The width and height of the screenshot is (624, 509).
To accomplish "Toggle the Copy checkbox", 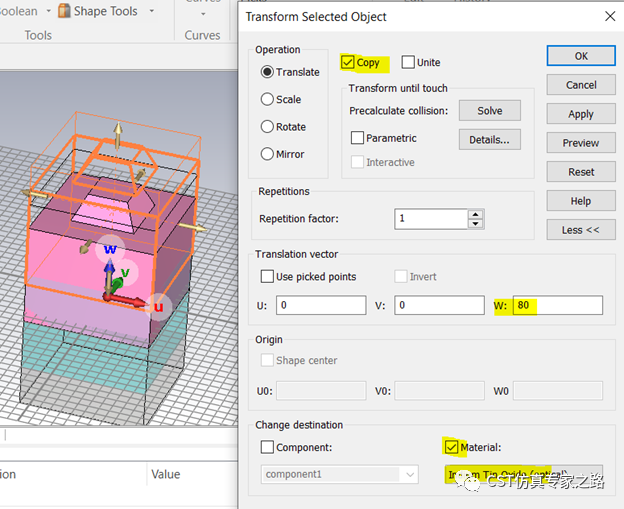I will pos(347,62).
